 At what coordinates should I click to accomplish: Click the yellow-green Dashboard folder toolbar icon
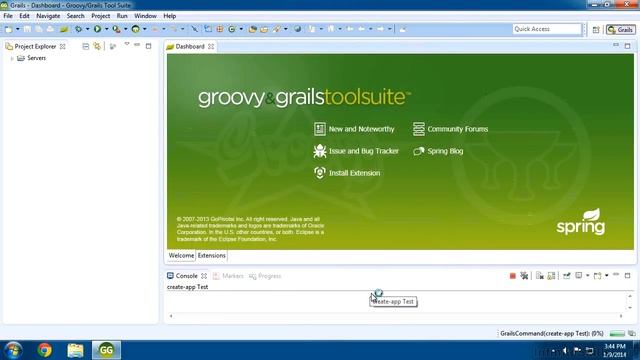point(64,29)
